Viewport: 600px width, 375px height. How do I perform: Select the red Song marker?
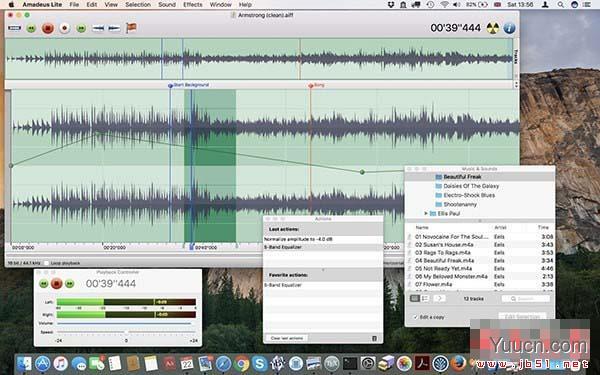pyautogui.click(x=316, y=85)
